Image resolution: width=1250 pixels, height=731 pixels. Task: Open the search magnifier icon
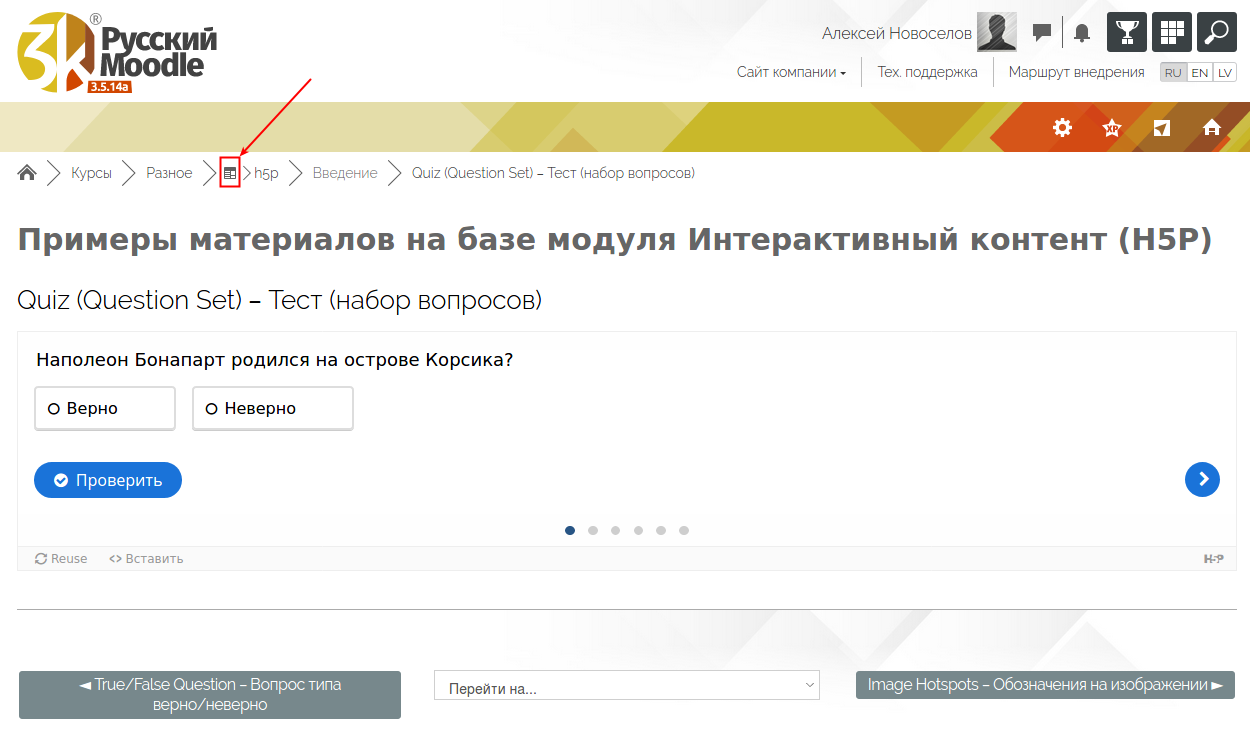click(1216, 32)
